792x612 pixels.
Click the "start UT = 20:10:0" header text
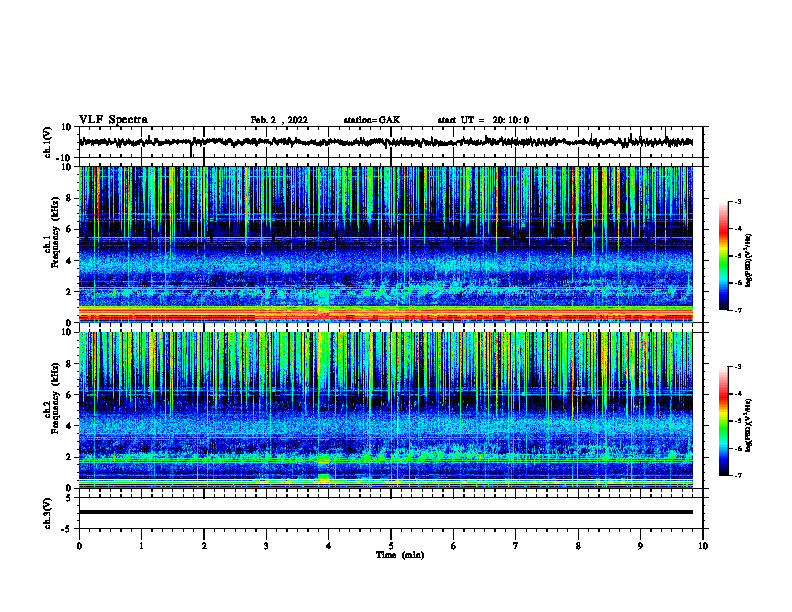coord(483,120)
